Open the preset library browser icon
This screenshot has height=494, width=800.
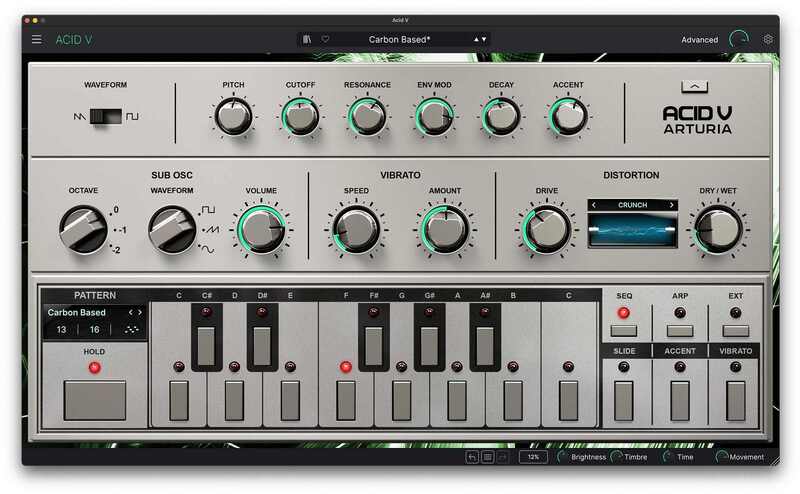point(307,39)
